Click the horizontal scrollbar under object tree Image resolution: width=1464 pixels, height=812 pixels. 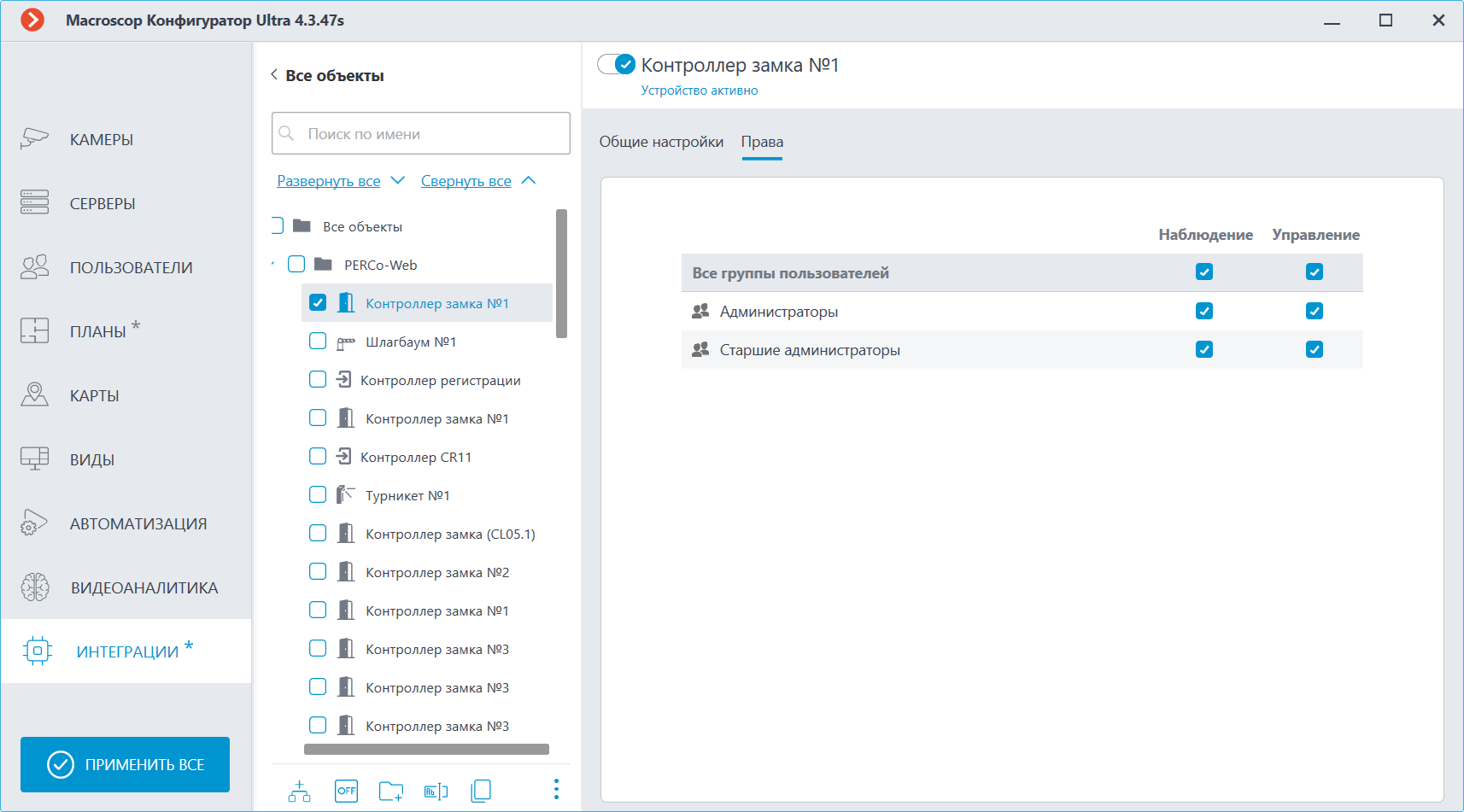point(426,749)
